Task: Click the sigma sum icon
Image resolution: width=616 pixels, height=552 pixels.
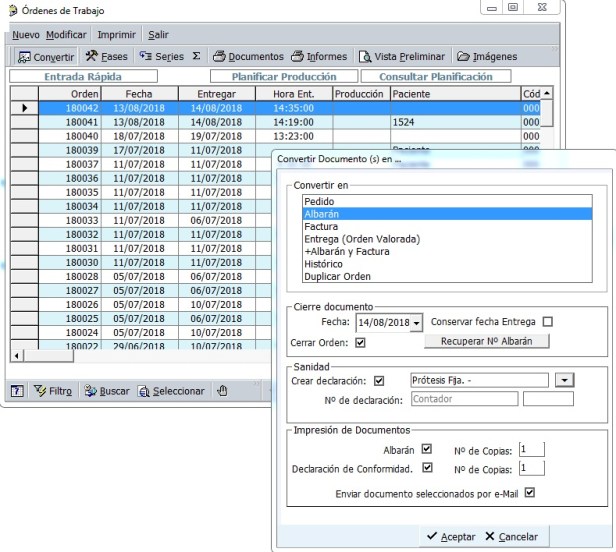Action: (196, 56)
